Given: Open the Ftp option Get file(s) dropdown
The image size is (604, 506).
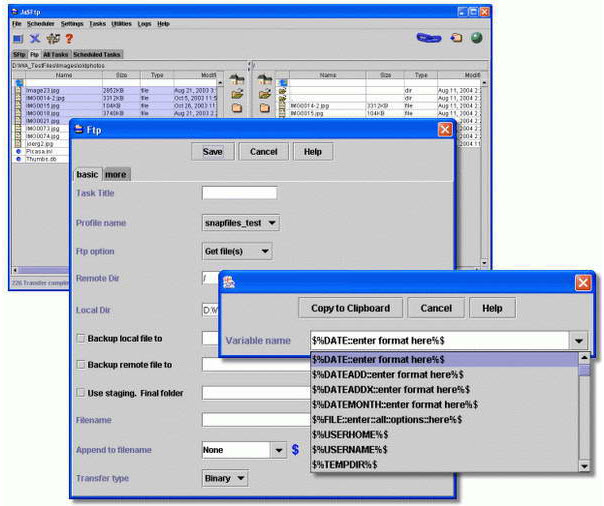Looking at the screenshot, I should pyautogui.click(x=237, y=251).
